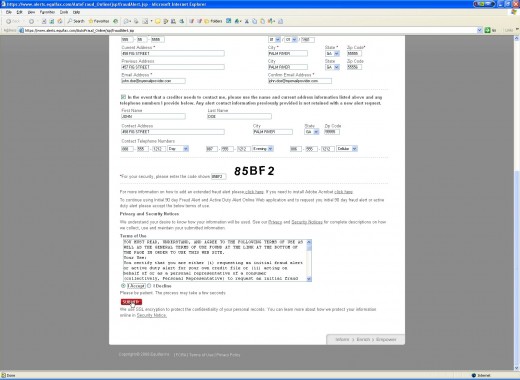Open Search in the toolbar
This screenshot has height=380, width=520.
click(76, 21)
